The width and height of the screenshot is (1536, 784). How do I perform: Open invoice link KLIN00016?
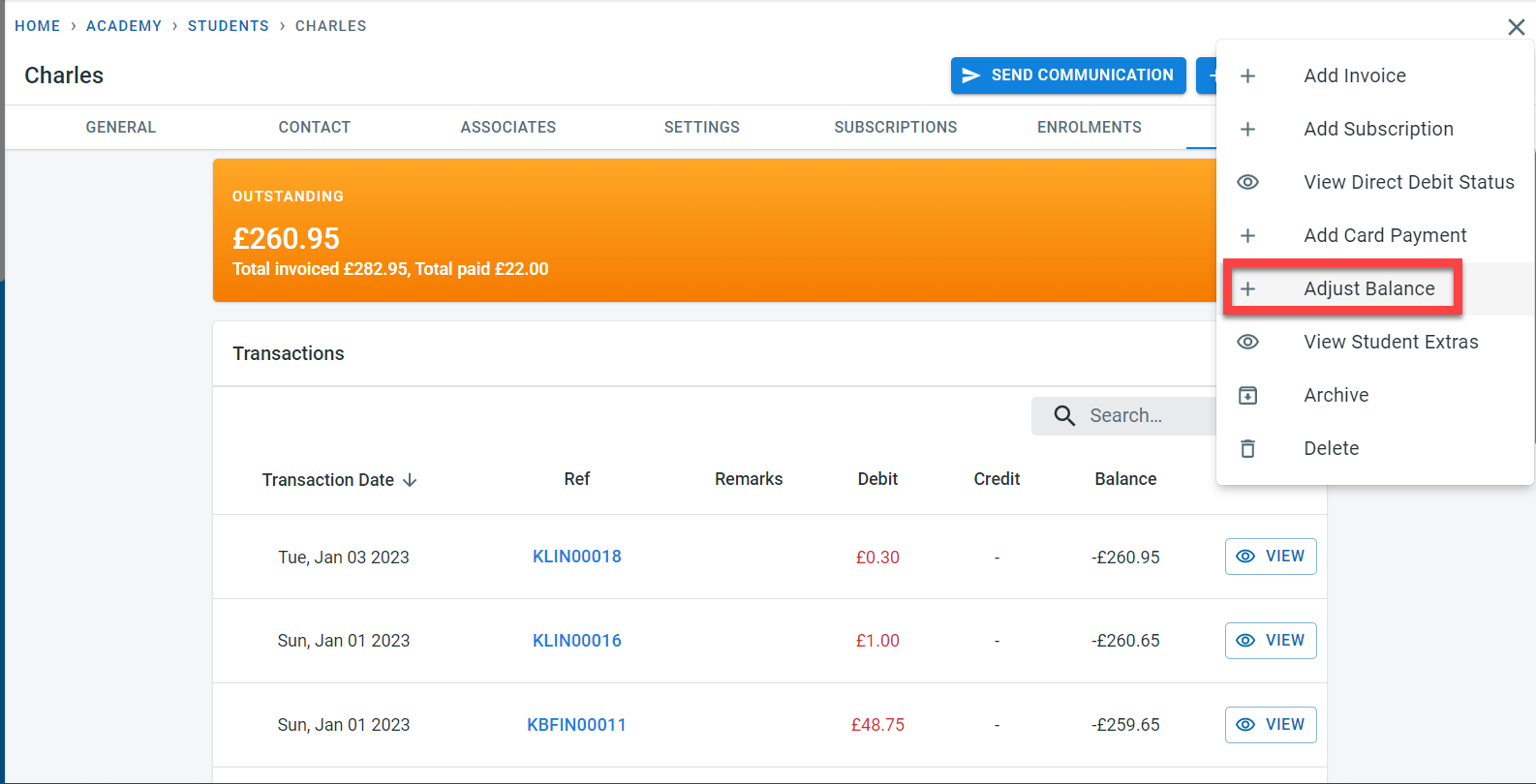click(576, 641)
